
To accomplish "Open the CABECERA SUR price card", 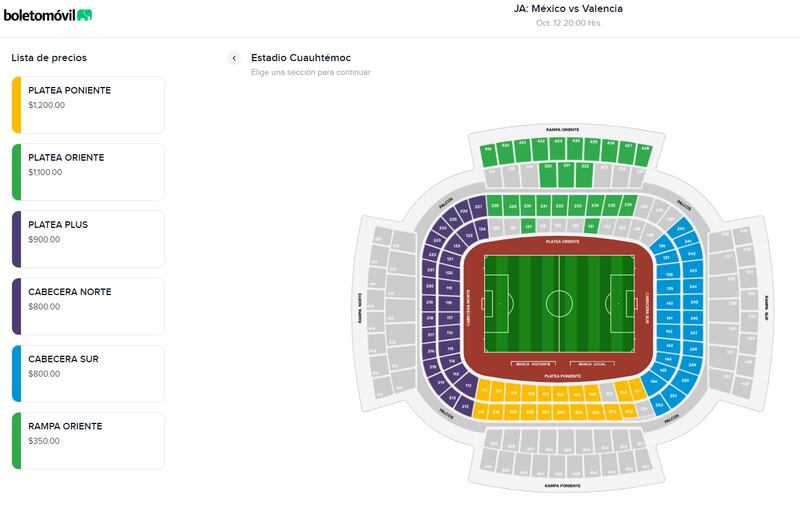I will coord(88,373).
